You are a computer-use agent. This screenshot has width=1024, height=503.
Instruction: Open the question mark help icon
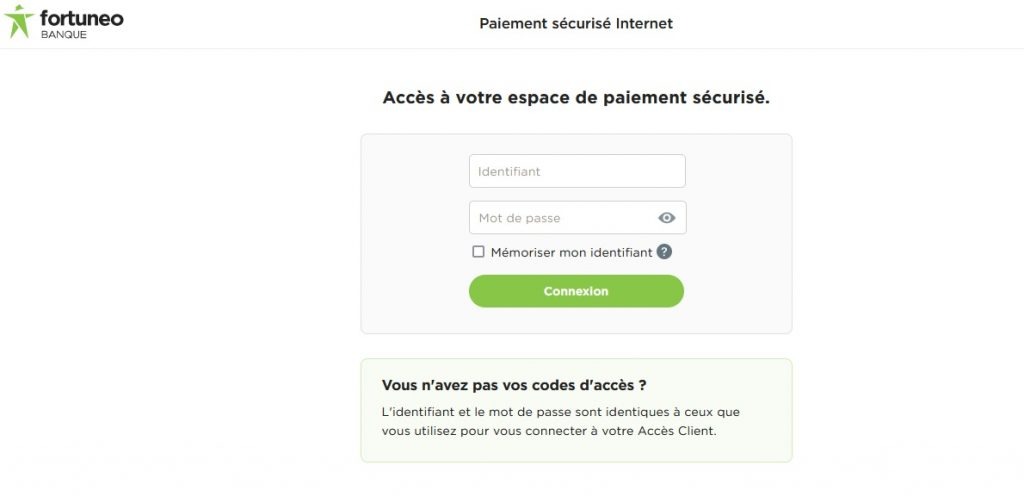664,252
